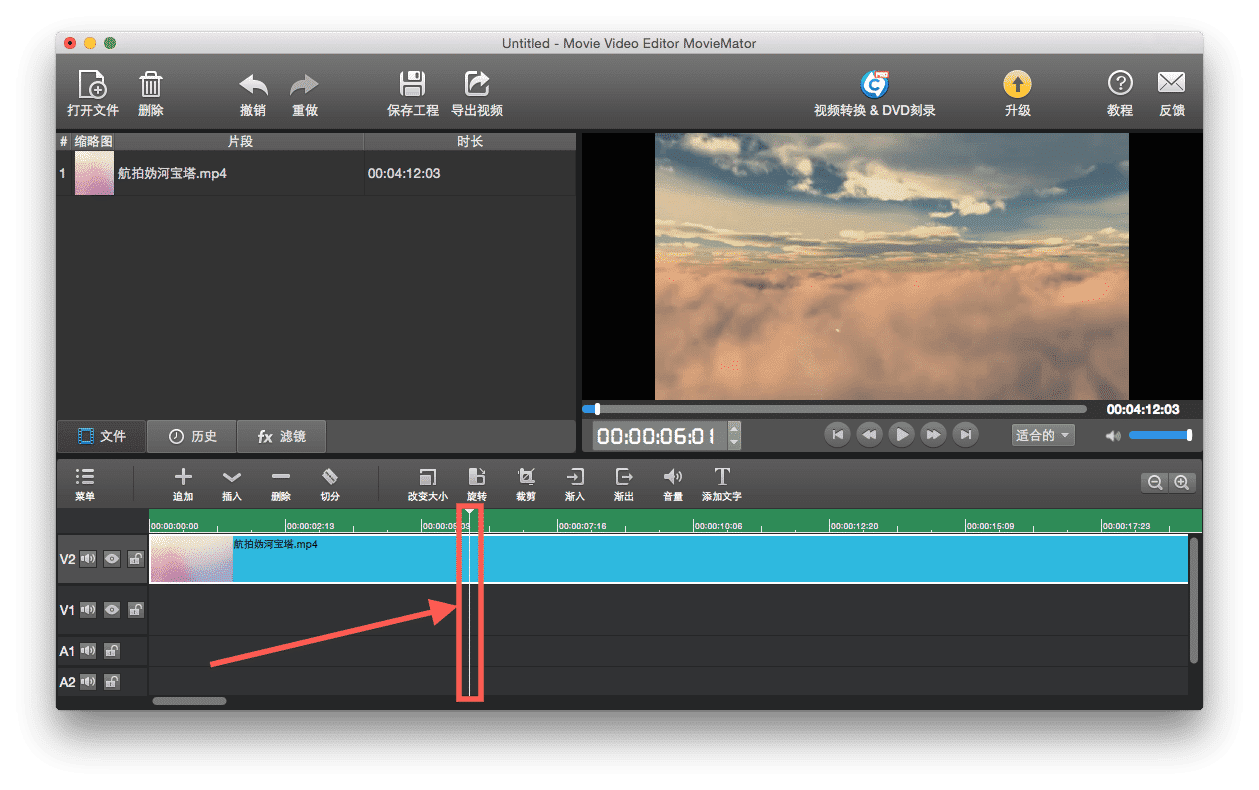Open the timeline 菜单 menu icon
This screenshot has width=1259, height=790.
[85, 477]
